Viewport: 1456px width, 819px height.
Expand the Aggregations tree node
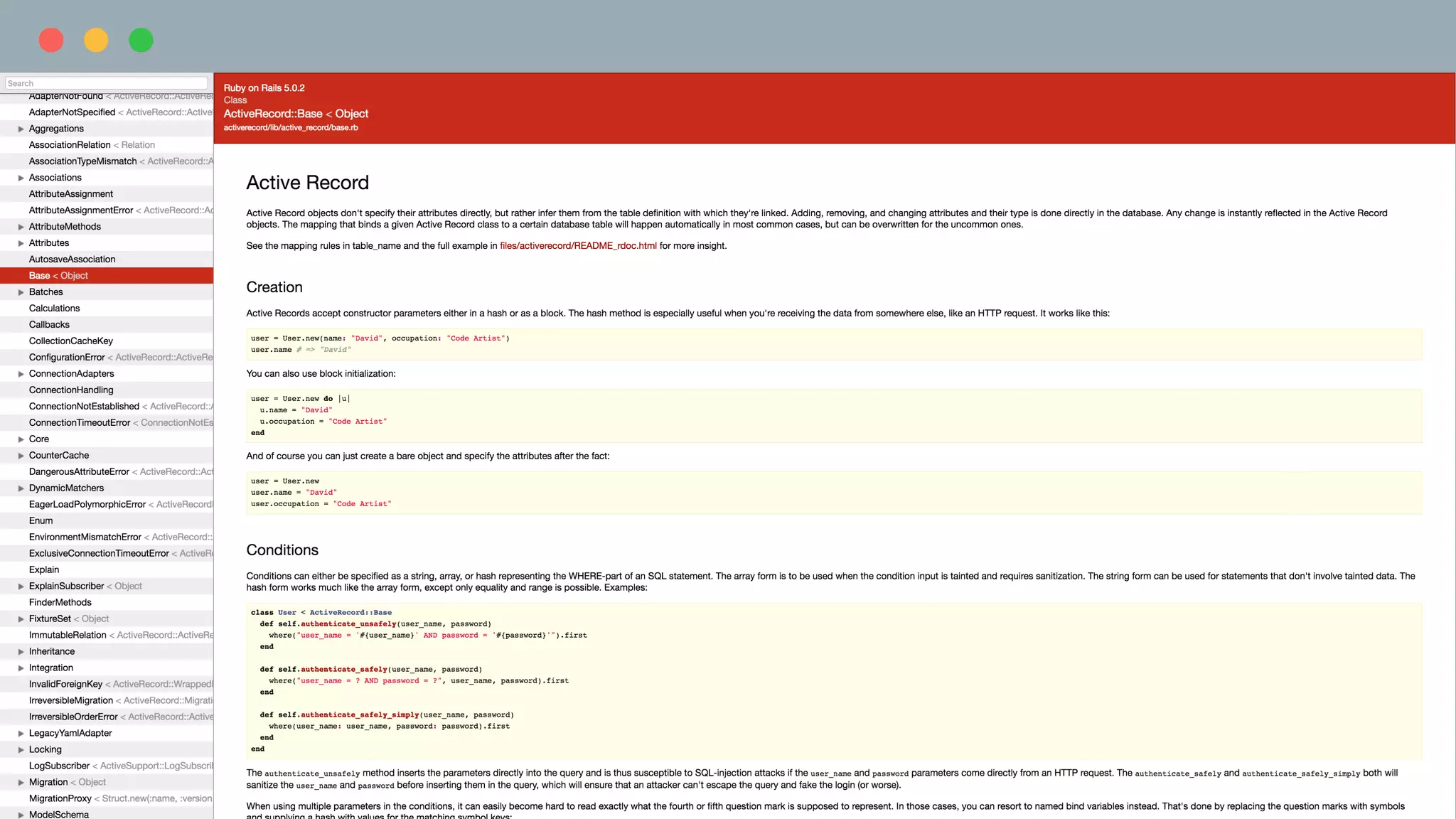coord(21,129)
